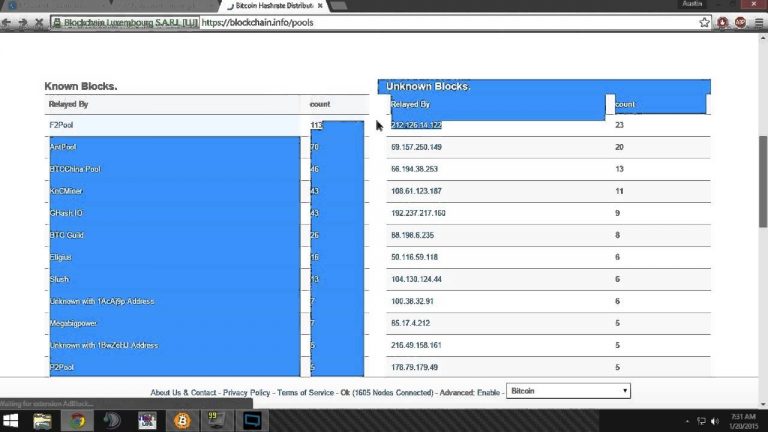Click KnCMiner pool entry
The width and height of the screenshot is (768, 432).
pos(66,191)
